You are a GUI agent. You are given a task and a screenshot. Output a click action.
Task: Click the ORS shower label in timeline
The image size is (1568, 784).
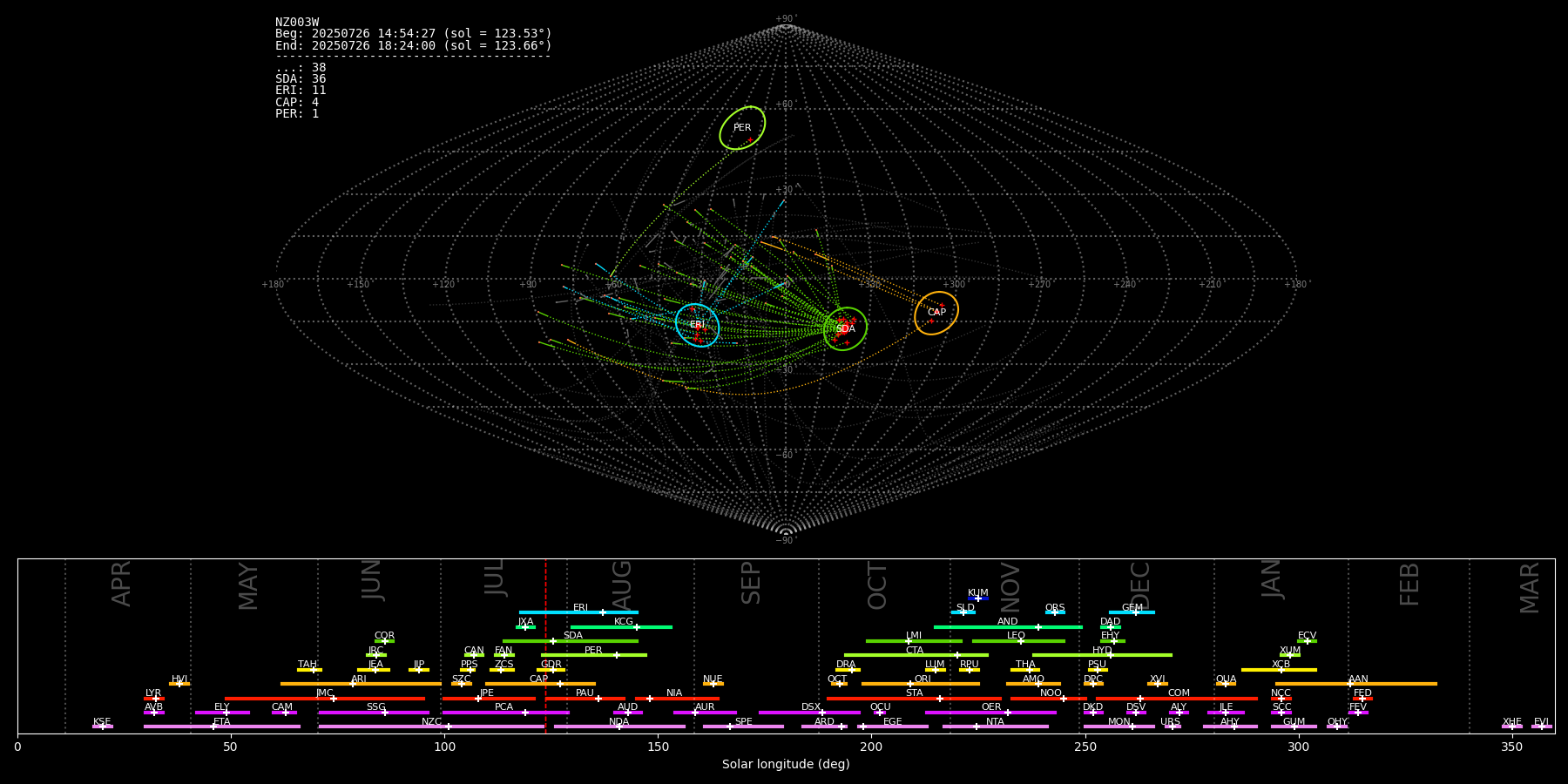click(x=1055, y=608)
